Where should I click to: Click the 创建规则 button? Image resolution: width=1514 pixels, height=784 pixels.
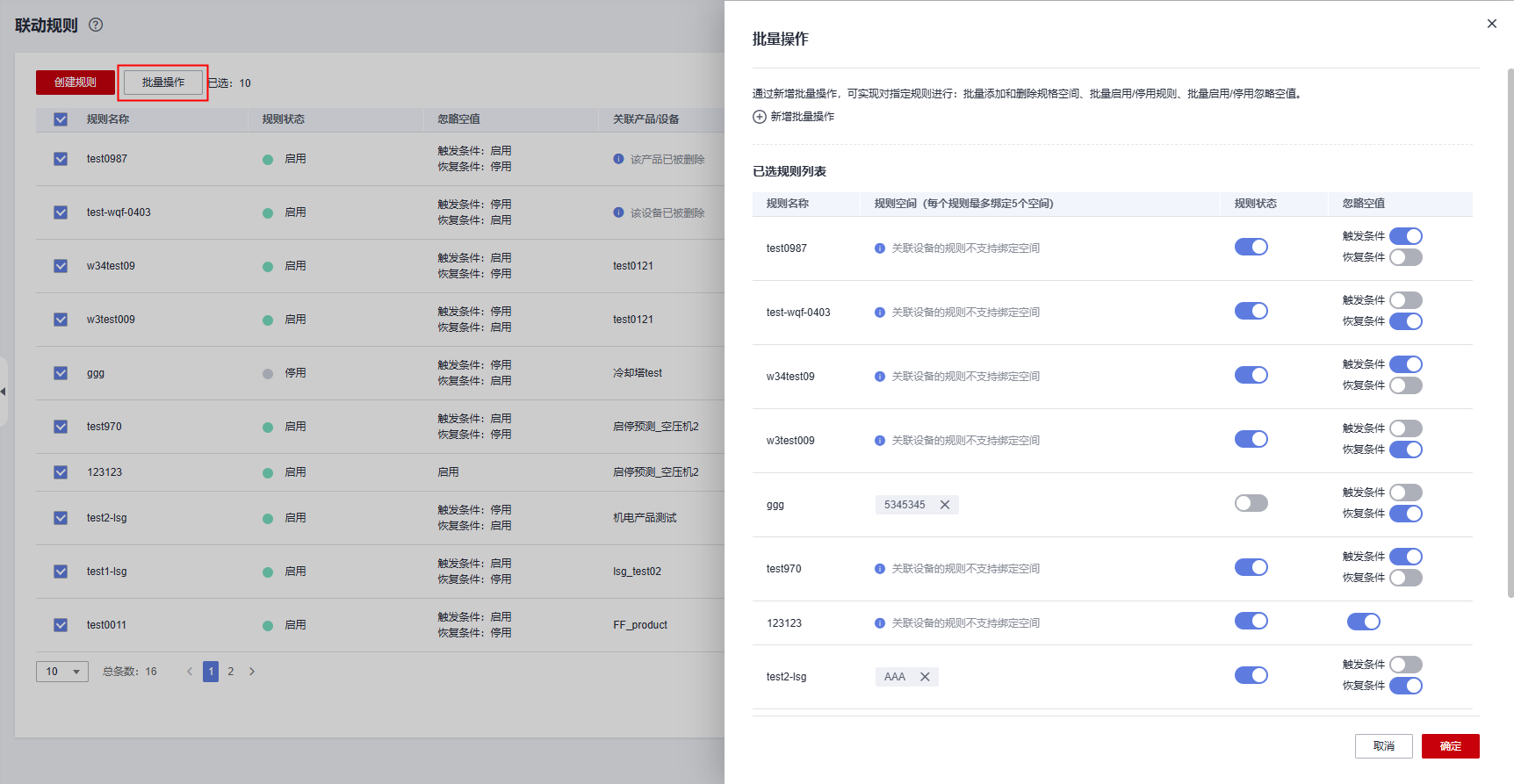[x=76, y=83]
